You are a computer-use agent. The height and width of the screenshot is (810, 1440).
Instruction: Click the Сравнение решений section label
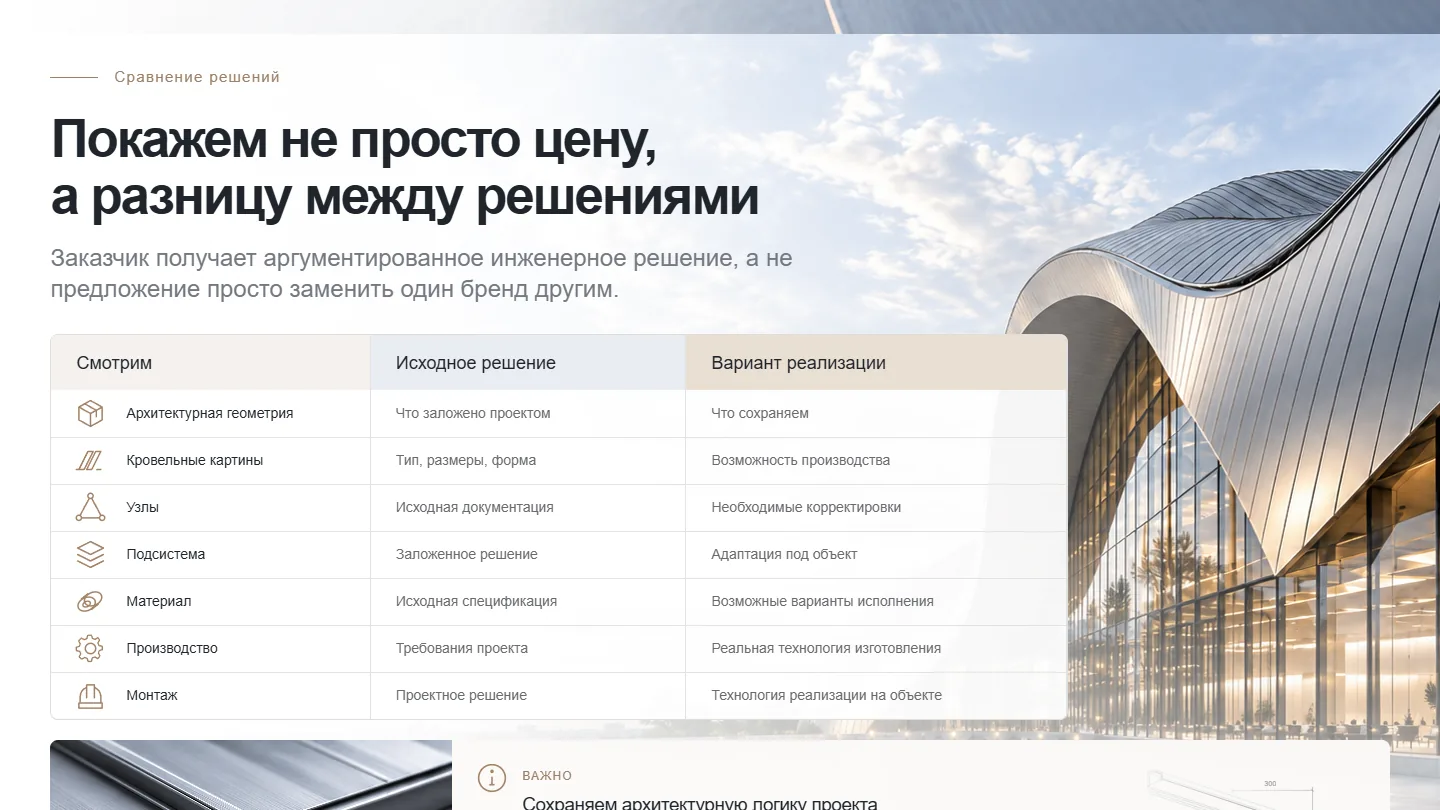(197, 77)
